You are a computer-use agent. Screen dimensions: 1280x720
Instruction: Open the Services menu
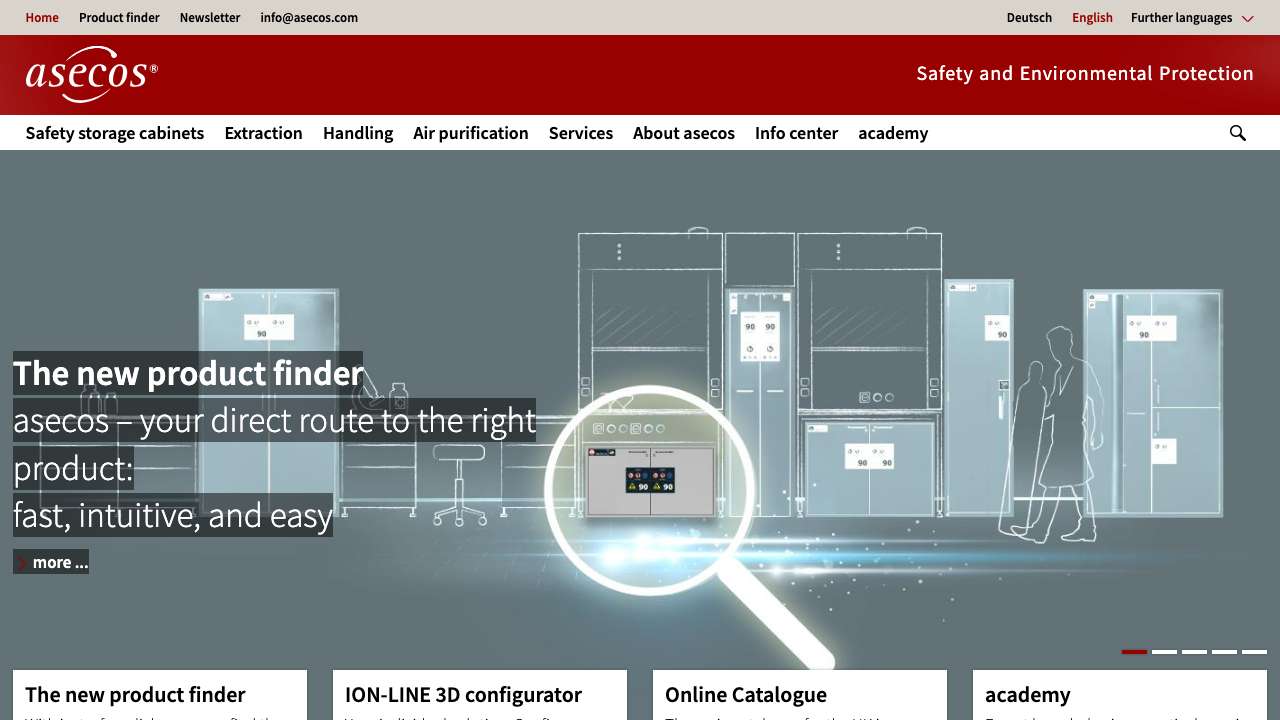coord(581,133)
